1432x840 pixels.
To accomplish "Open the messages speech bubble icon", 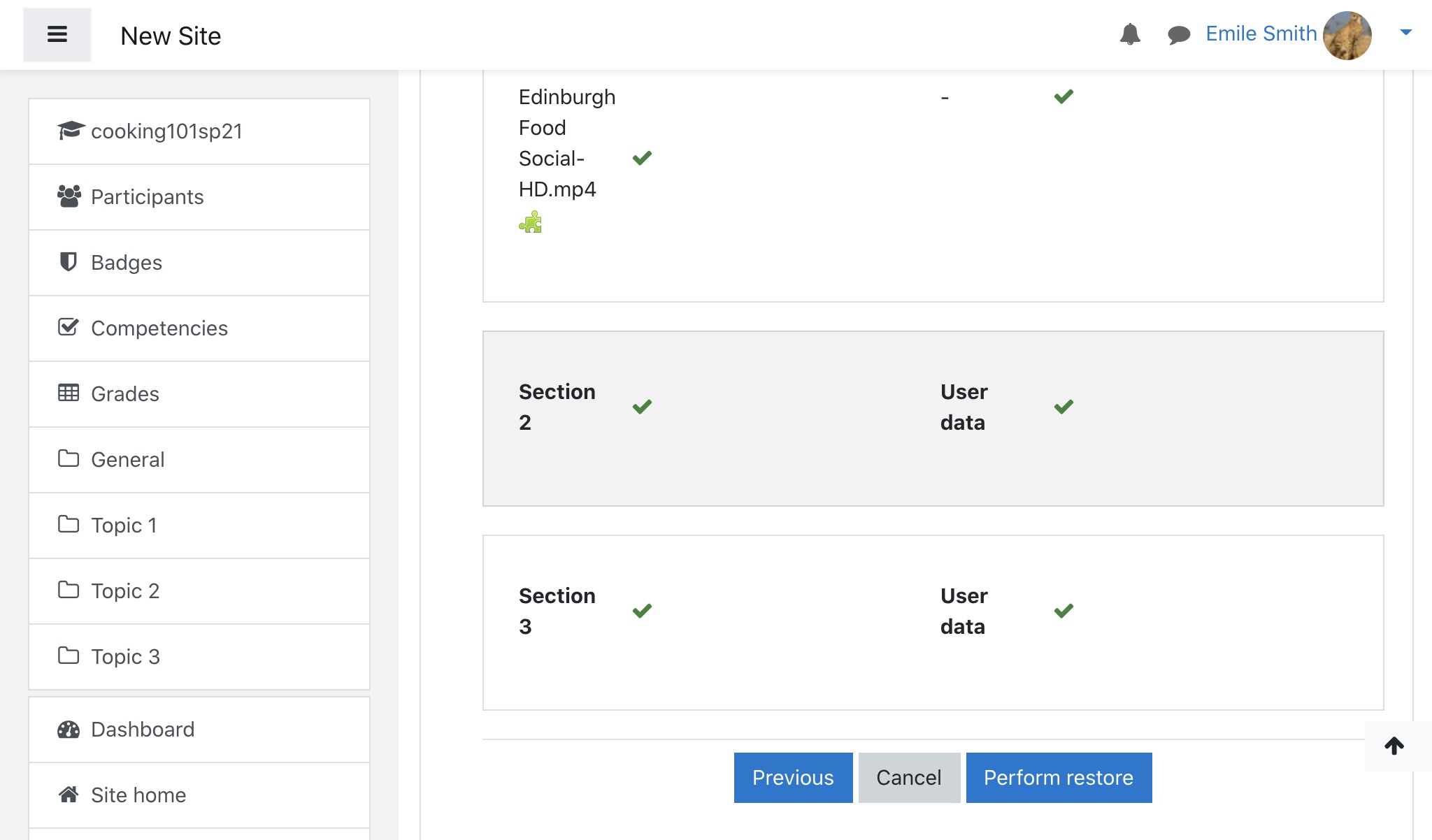I will (1179, 34).
